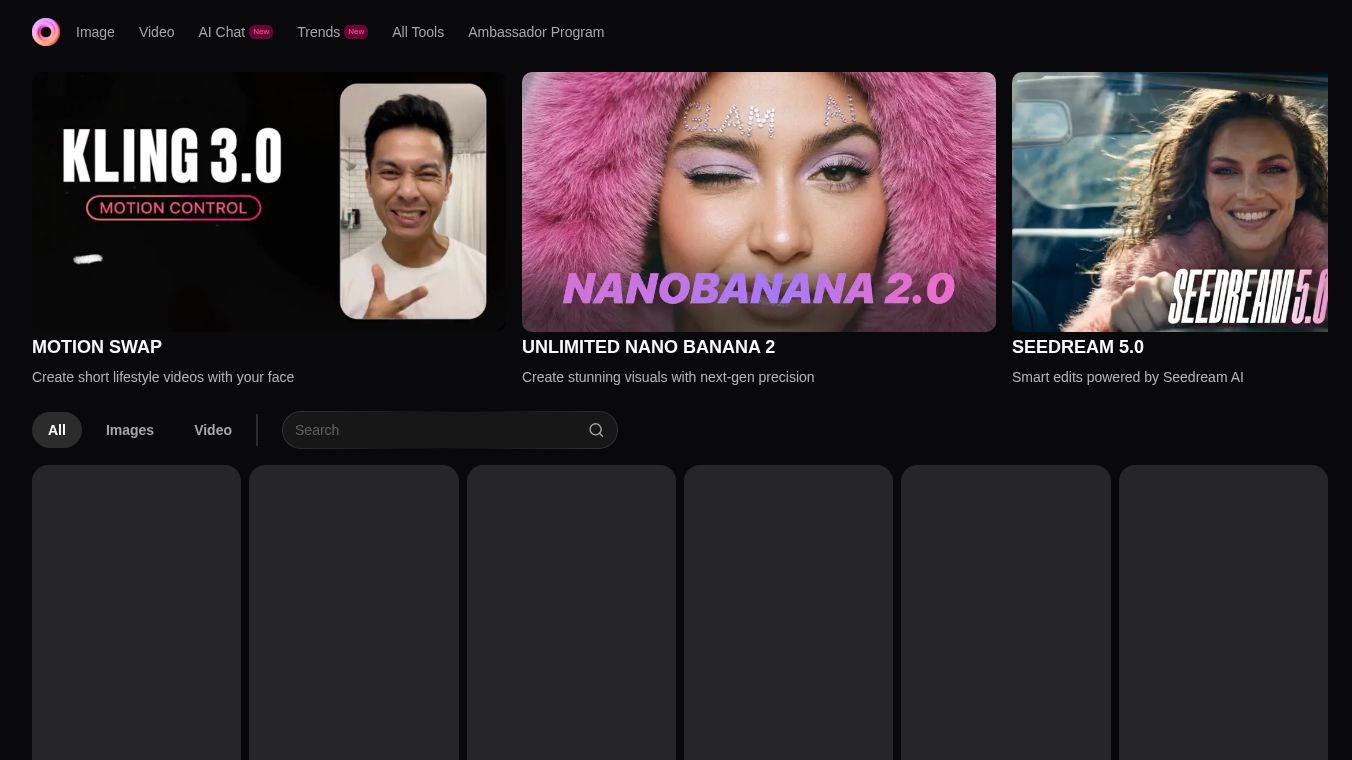Viewport: 1352px width, 760px height.
Task: Click the SEEDREAM 5.0 title
Action: click(1078, 347)
